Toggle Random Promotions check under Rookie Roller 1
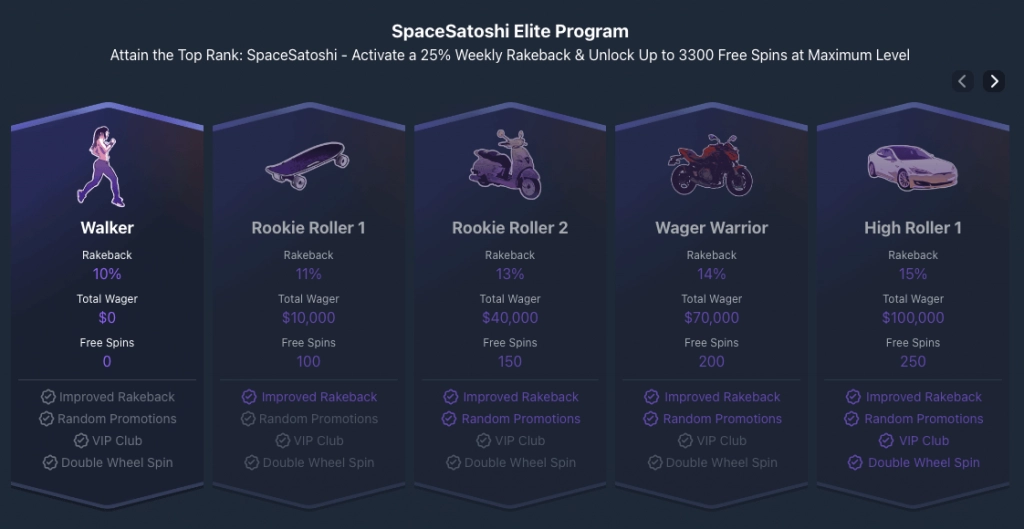 pos(248,419)
